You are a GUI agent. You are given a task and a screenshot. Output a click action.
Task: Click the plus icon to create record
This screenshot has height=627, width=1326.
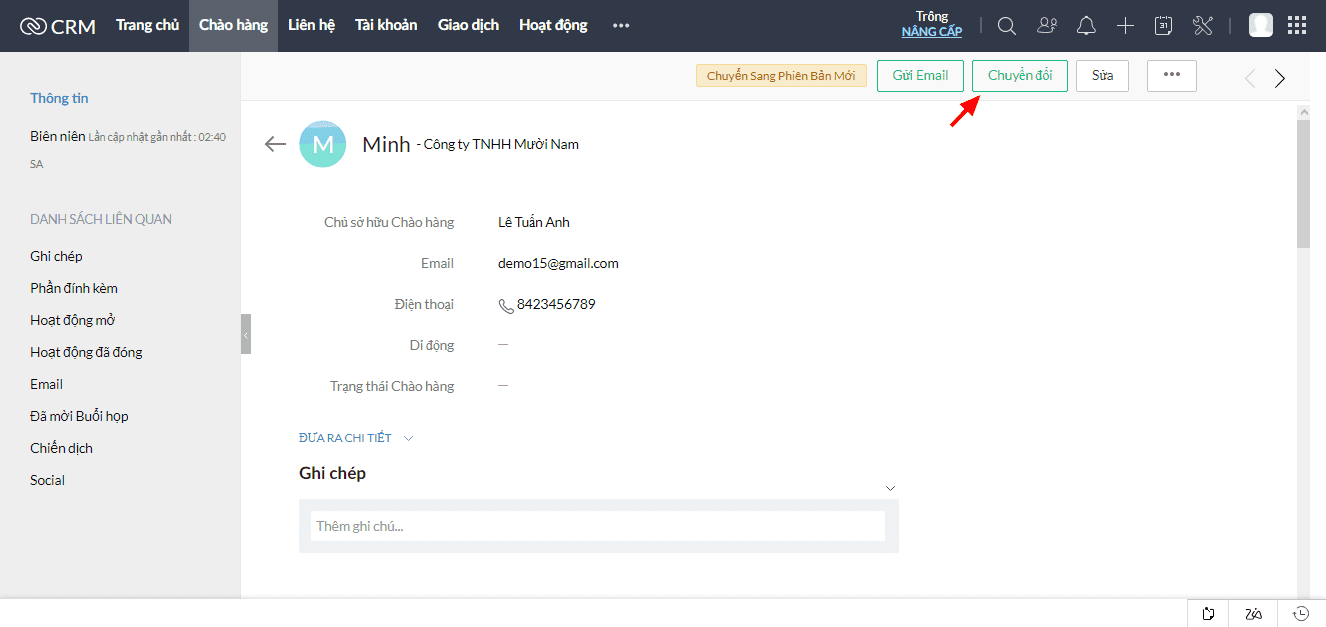pyautogui.click(x=1125, y=26)
